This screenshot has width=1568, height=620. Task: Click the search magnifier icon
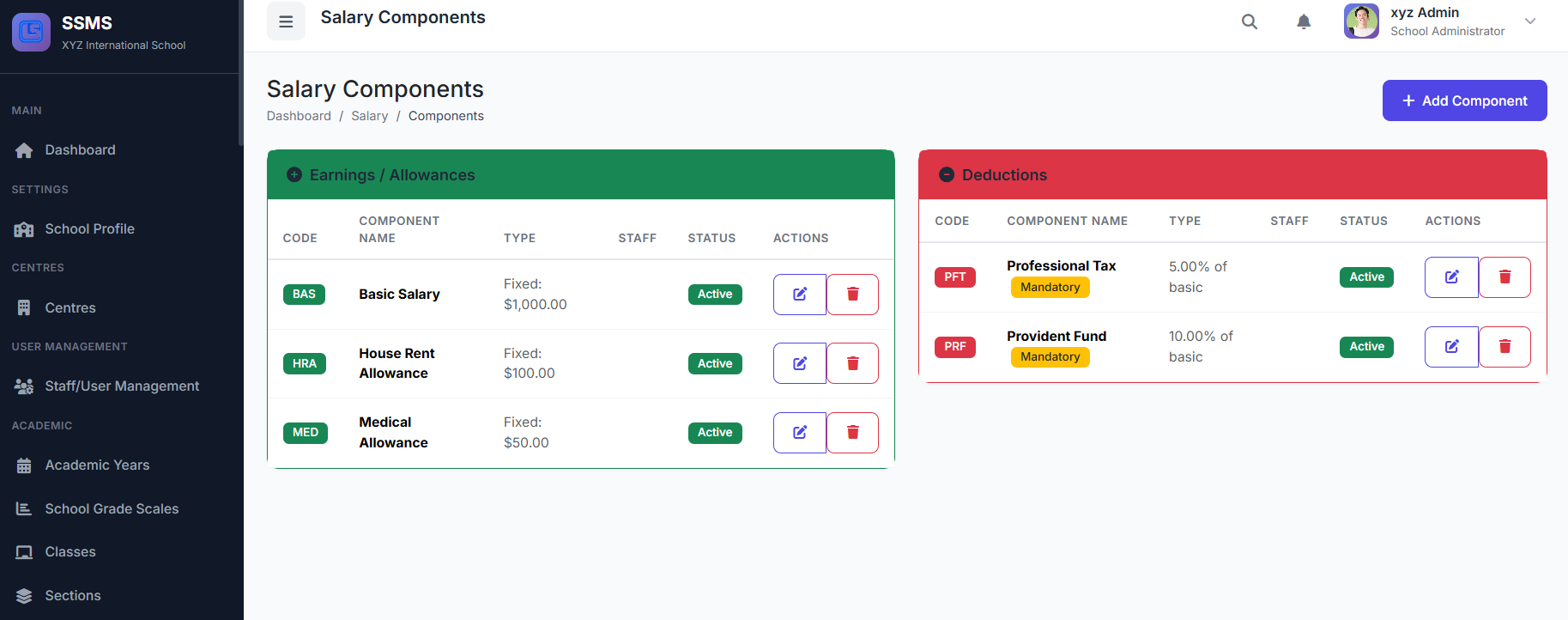1250,21
